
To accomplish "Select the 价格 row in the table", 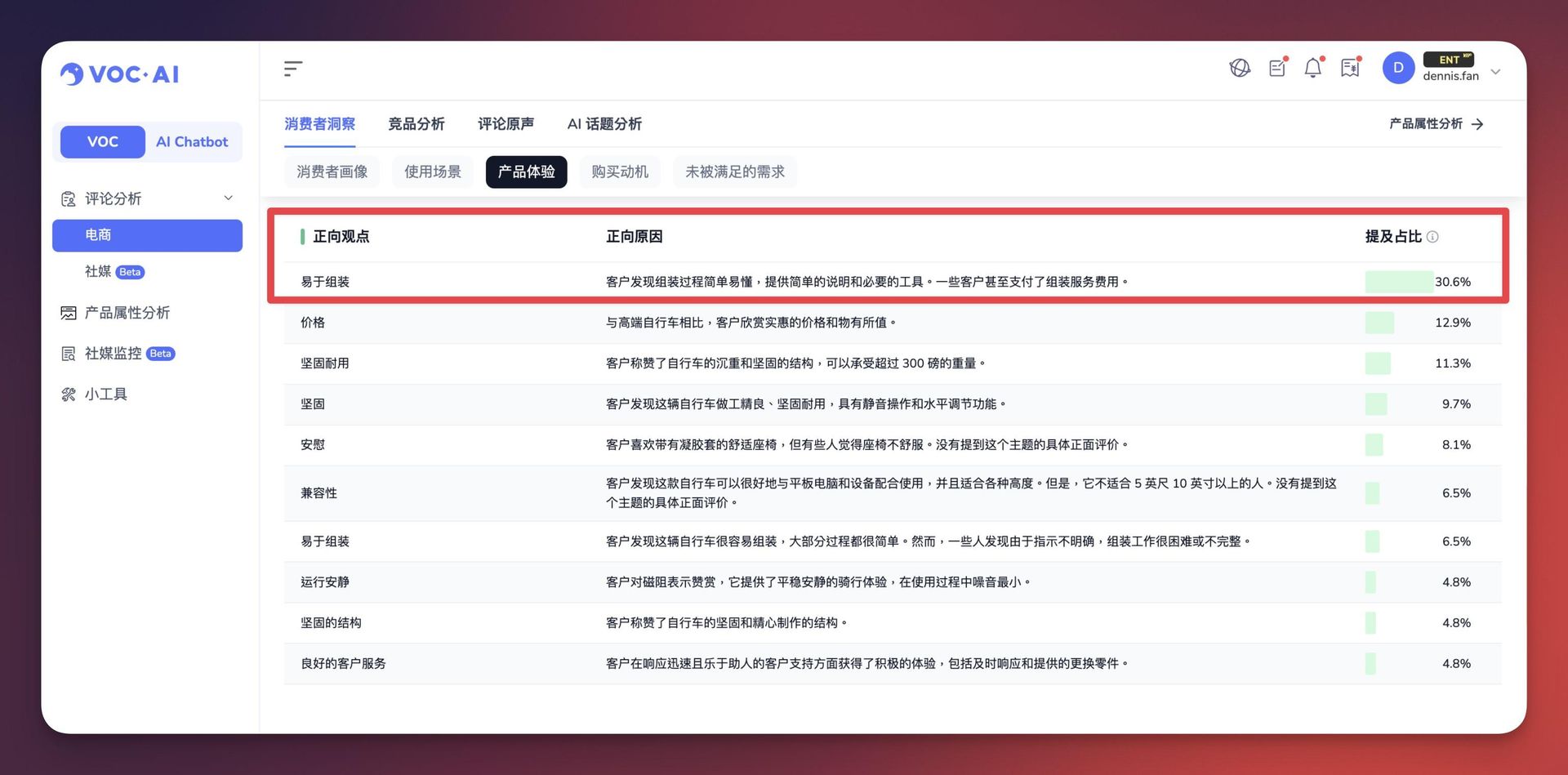I will (313, 323).
